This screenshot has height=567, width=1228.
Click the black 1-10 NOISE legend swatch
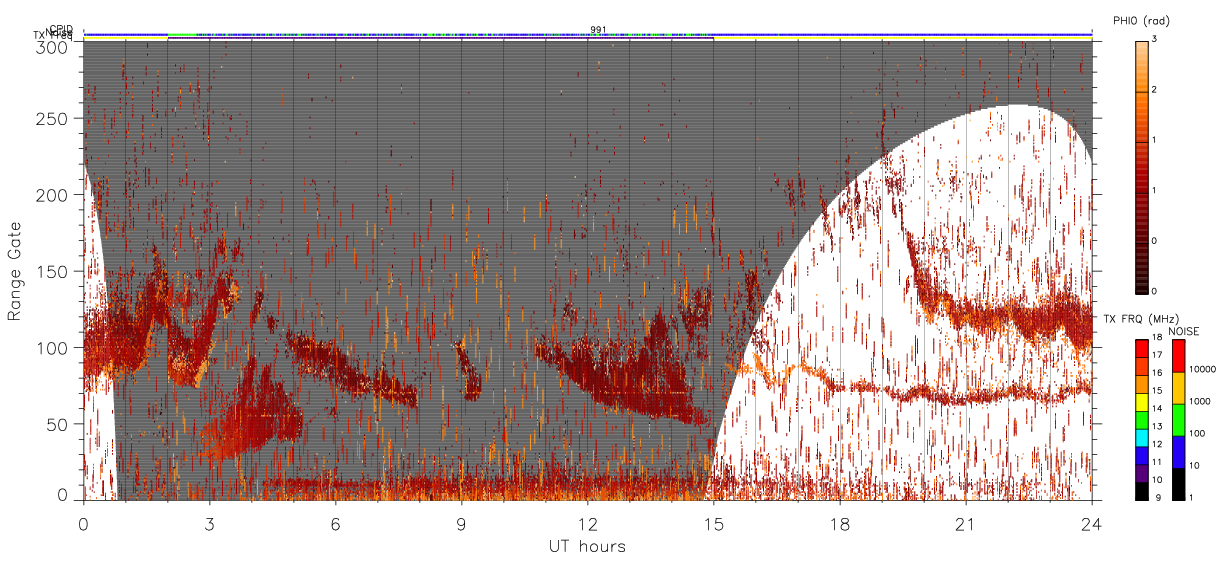coord(1179,484)
